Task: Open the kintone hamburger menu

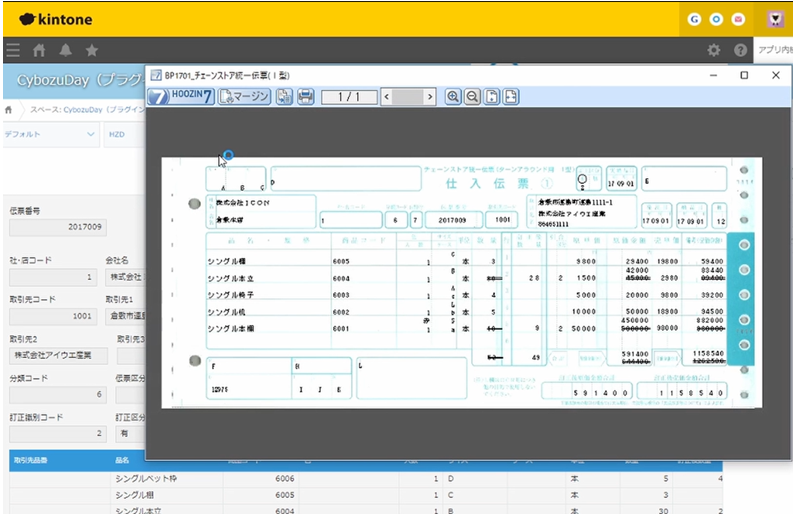Action: 13,50
